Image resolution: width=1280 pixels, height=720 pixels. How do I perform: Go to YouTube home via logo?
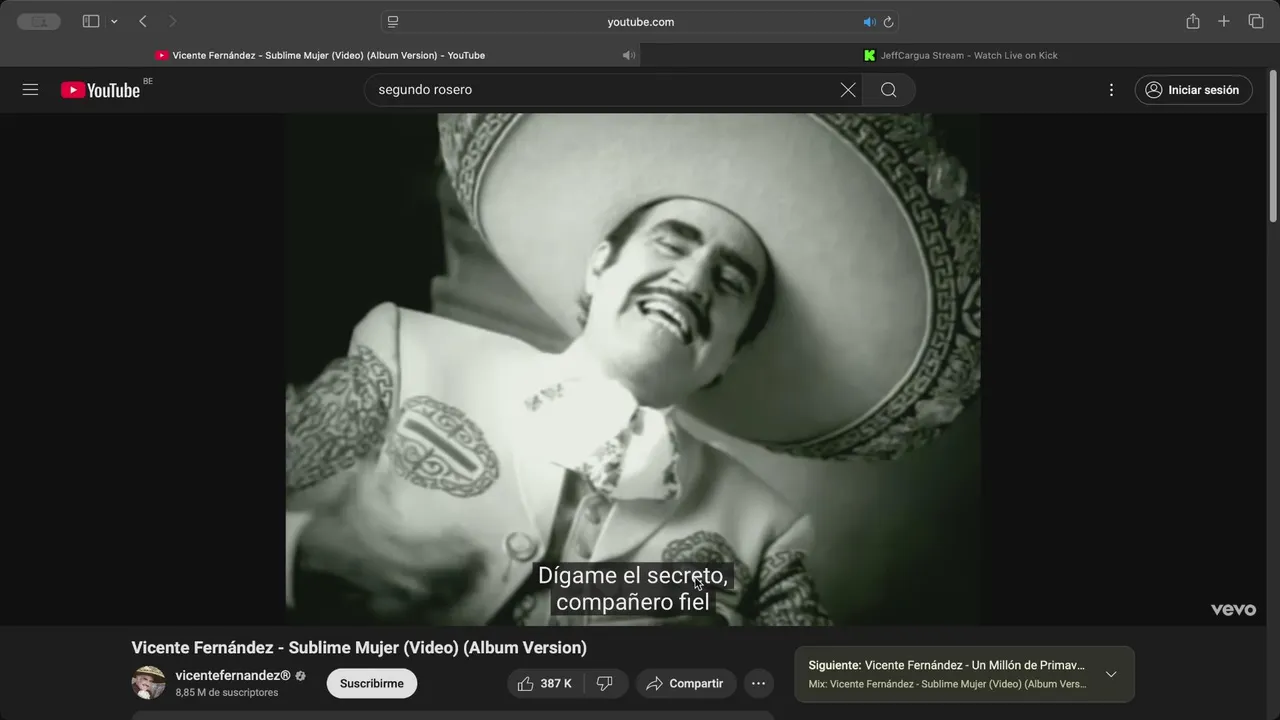point(100,90)
